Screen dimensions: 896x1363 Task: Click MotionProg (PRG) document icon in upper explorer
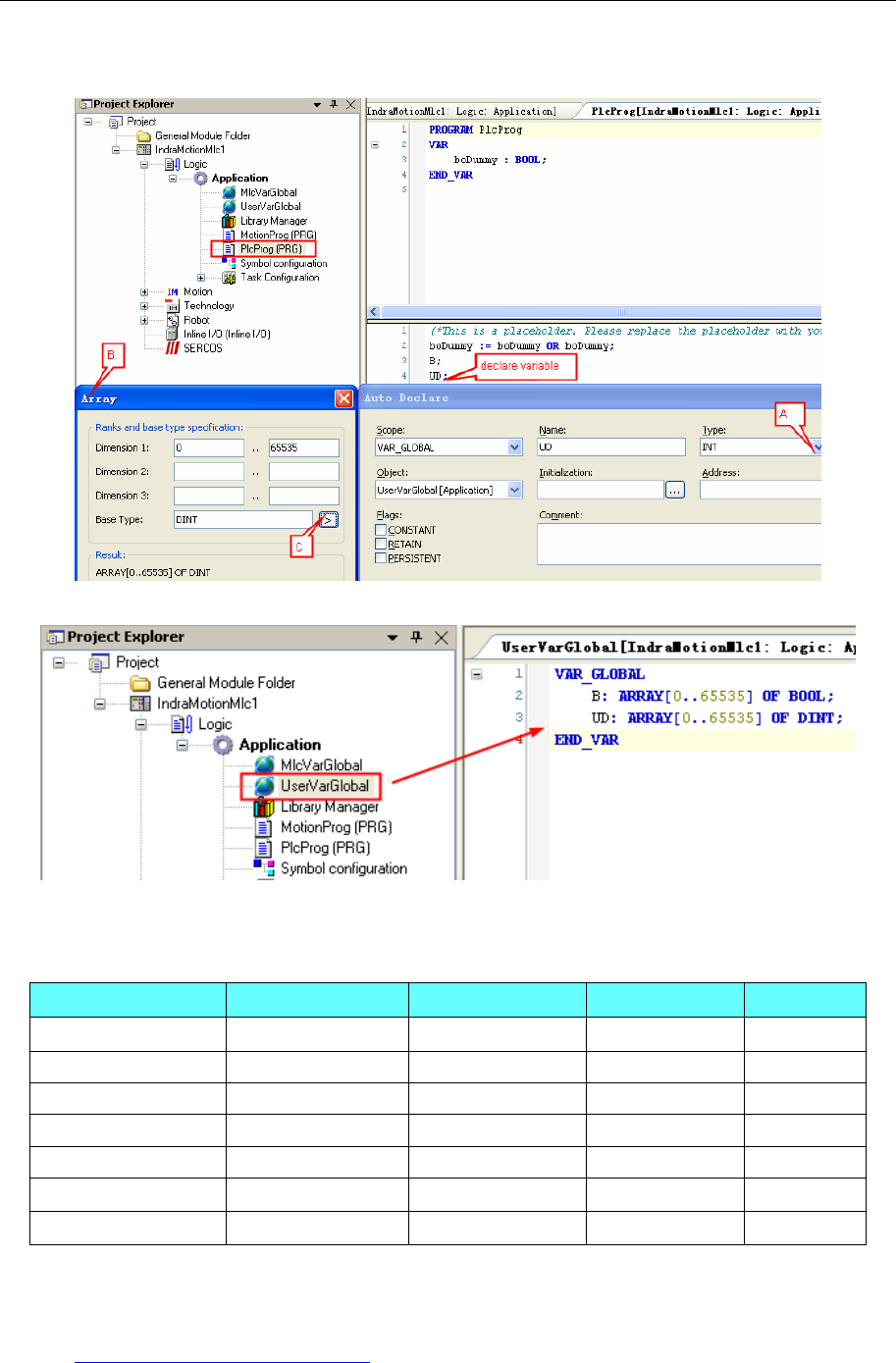point(229,236)
